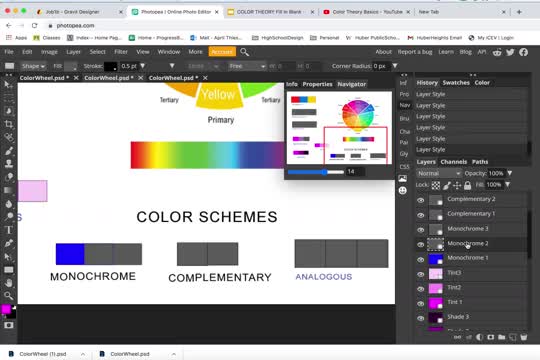Select the Brush tool
The height and width of the screenshot is (360, 540).
(x=9, y=151)
